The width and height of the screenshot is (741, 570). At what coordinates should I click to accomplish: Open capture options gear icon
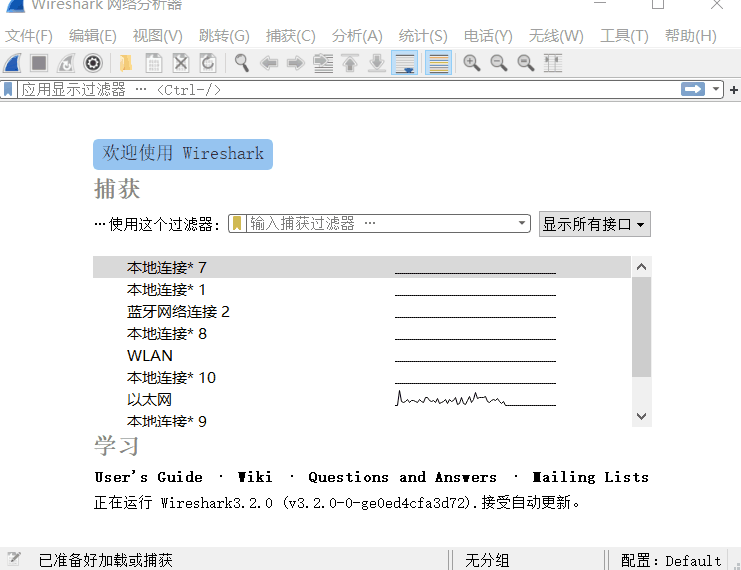point(93,63)
